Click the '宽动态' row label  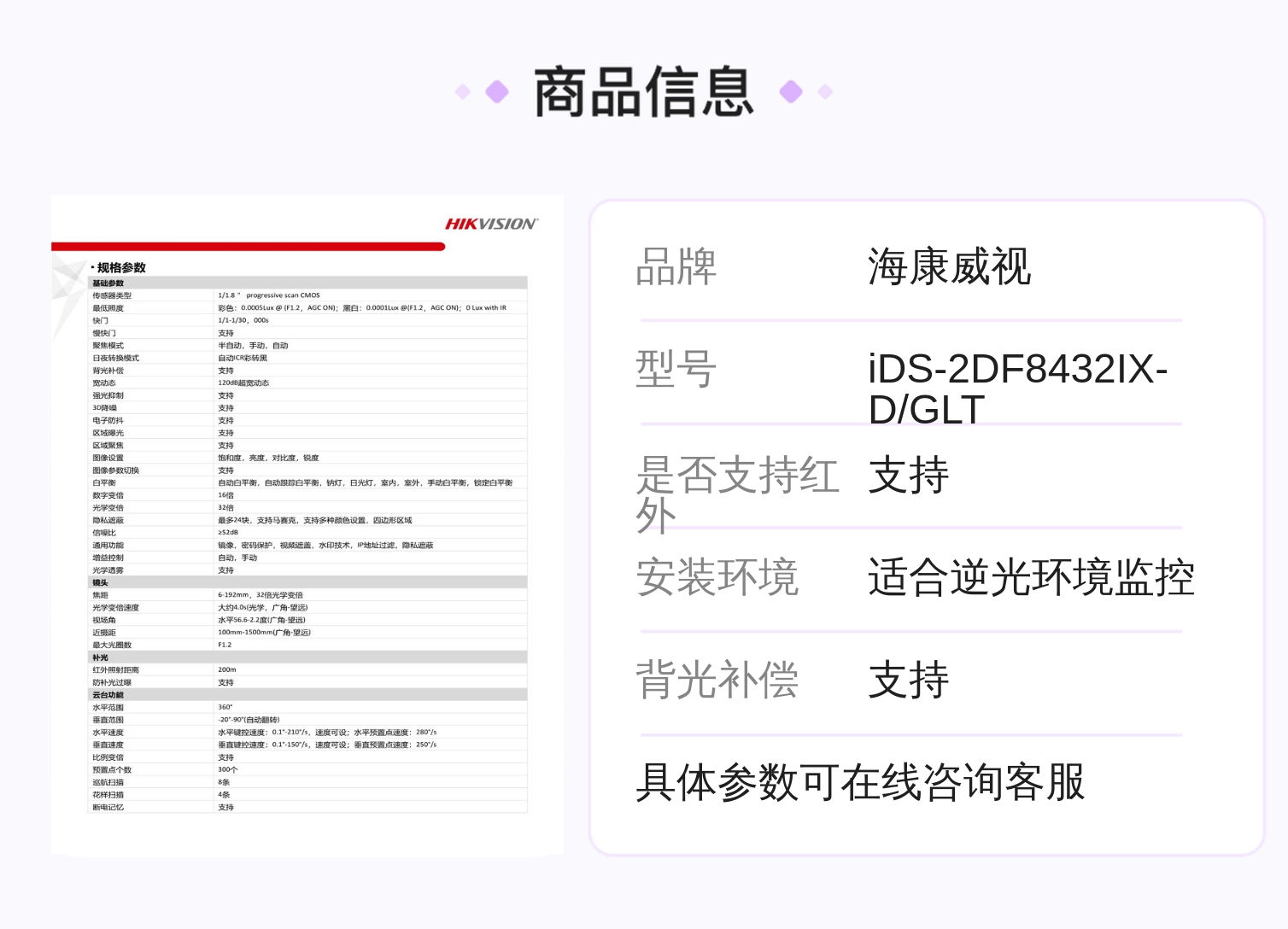[x=104, y=383]
